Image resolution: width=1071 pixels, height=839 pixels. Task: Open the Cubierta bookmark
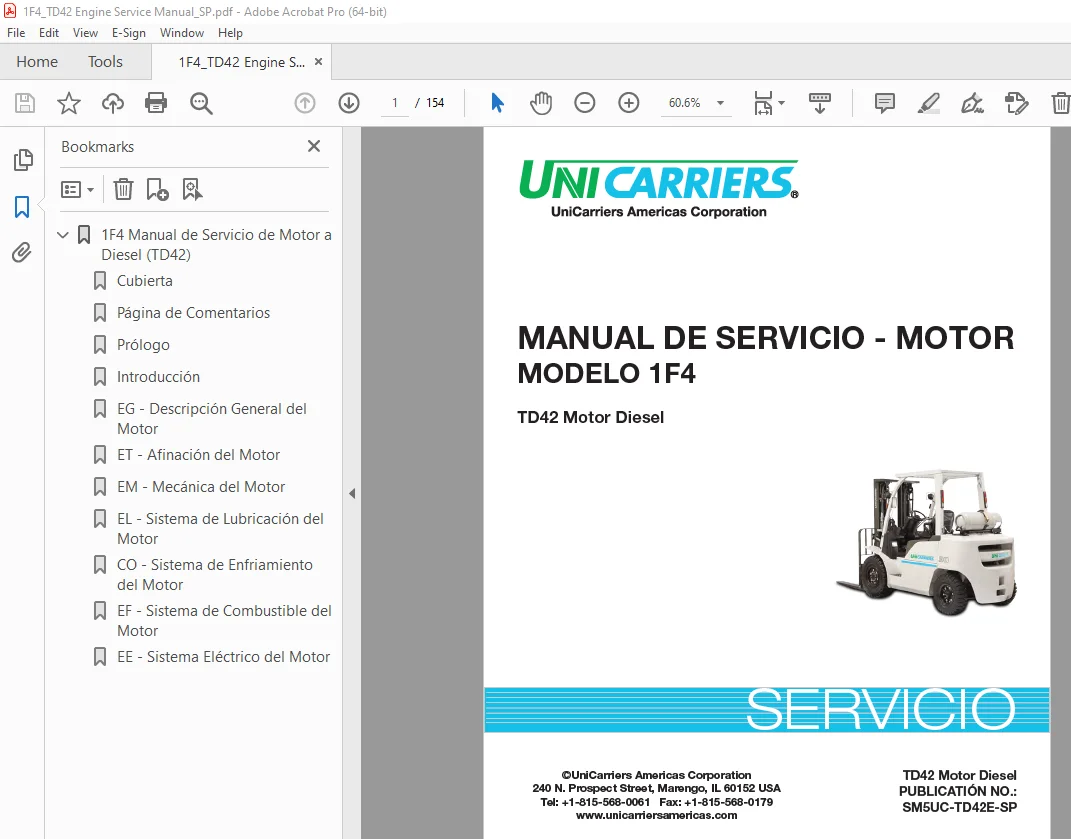click(145, 281)
